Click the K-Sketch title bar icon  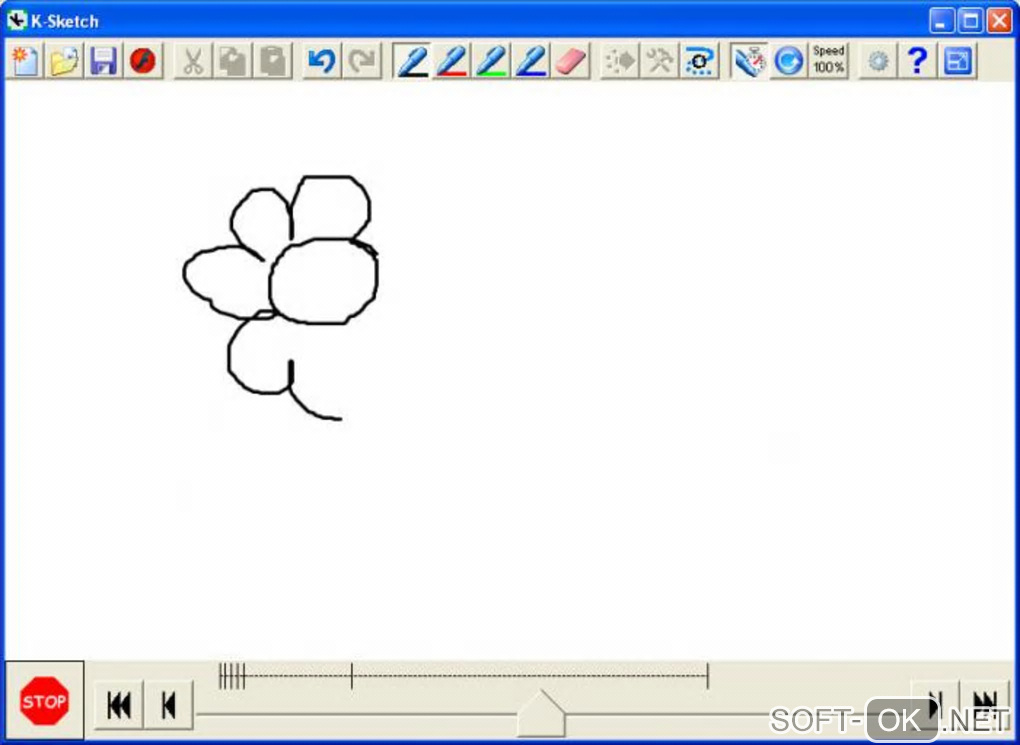[x=17, y=21]
